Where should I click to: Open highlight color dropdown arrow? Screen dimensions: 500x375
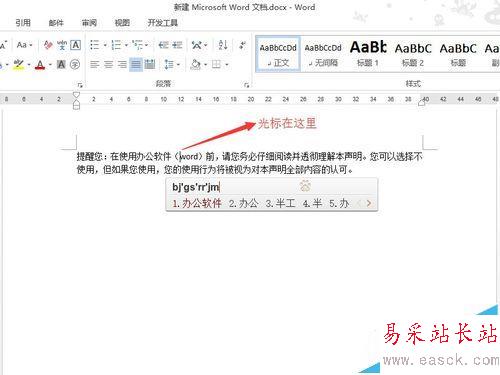[x=29, y=64]
